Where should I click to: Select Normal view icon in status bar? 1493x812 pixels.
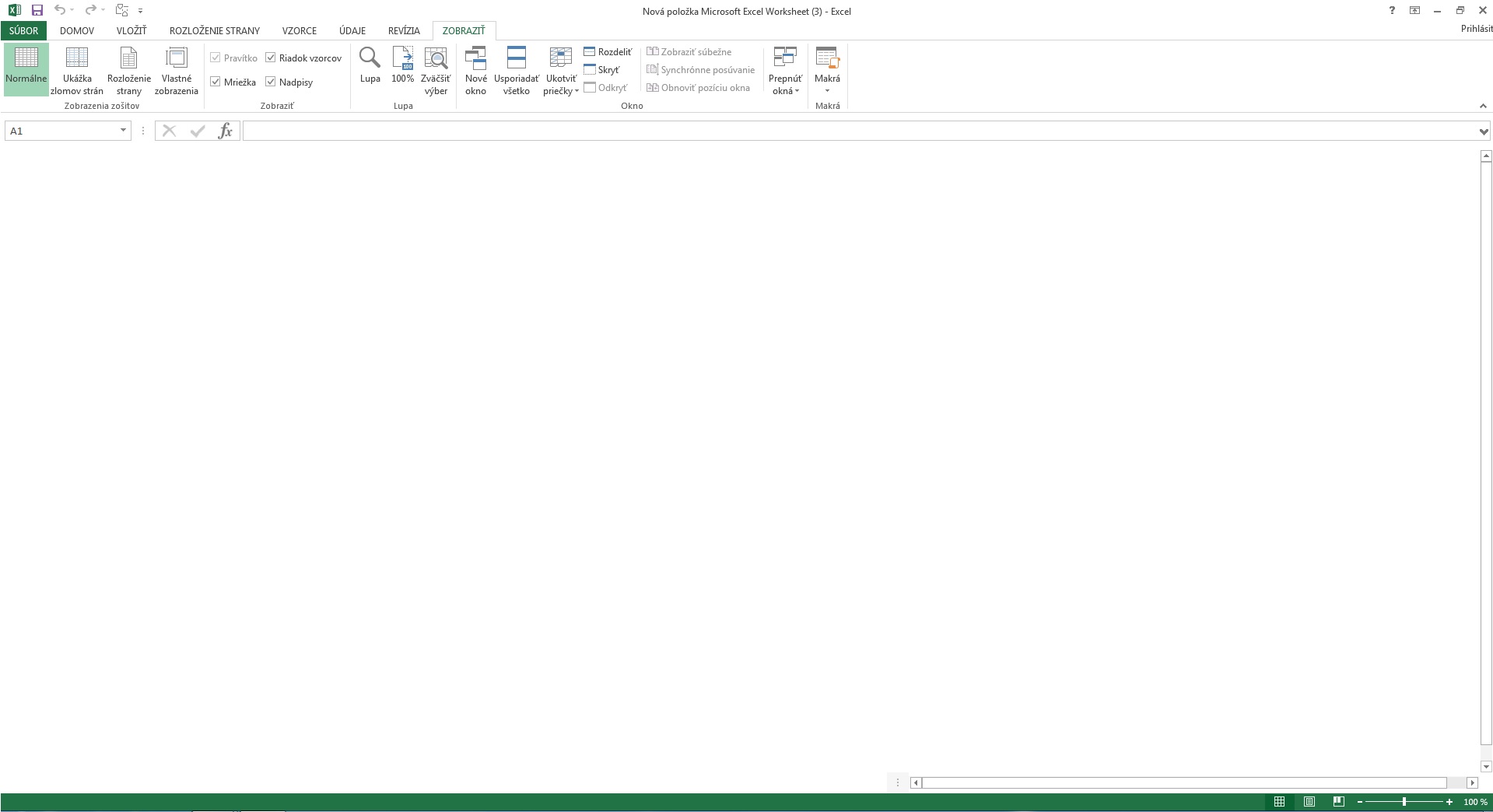1279,802
